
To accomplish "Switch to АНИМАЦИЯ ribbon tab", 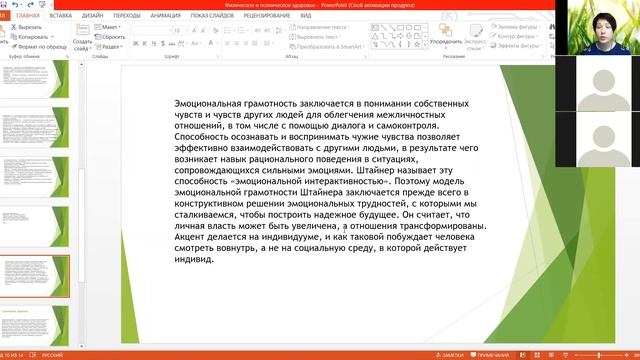I will [x=166, y=16].
